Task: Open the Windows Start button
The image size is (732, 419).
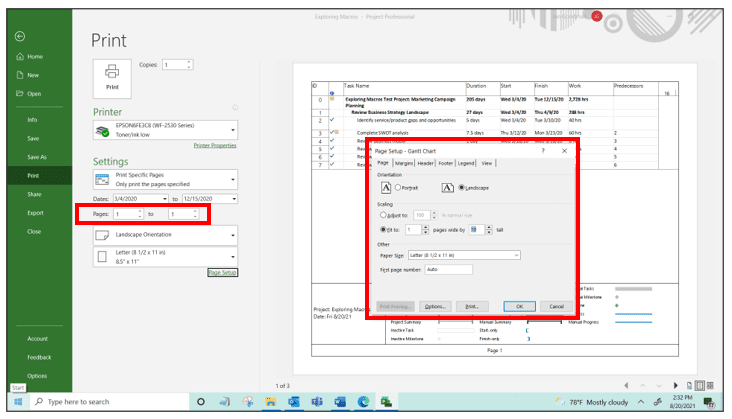Action: tap(18, 402)
